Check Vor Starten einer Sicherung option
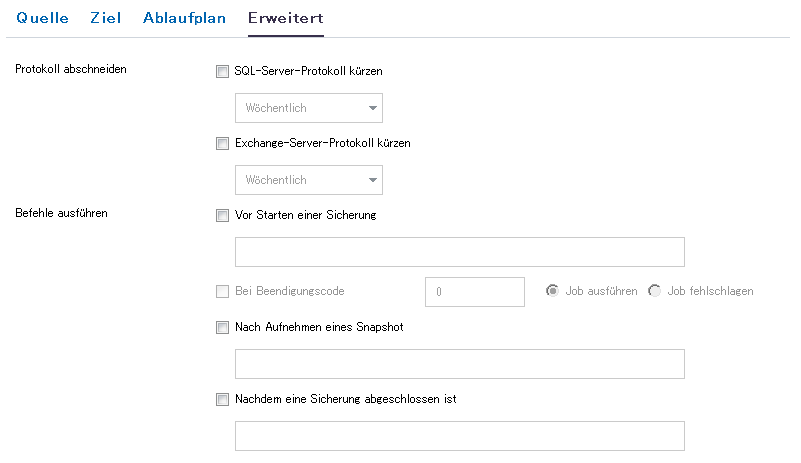Screen dimensions: 801x463 pos(222,214)
